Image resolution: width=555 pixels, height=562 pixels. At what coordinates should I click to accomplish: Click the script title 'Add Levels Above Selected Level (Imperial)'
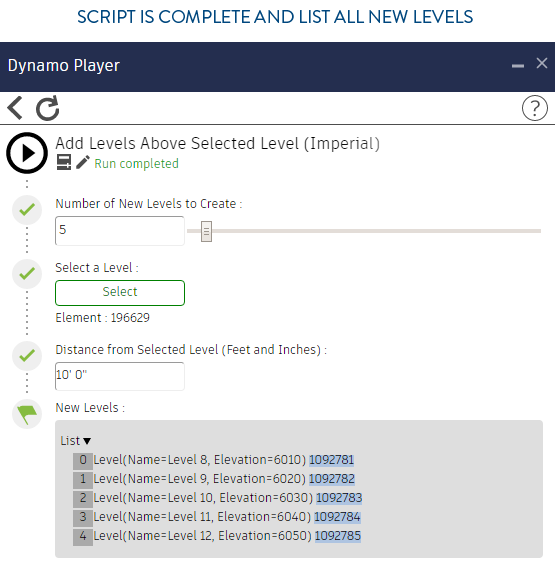click(218, 144)
